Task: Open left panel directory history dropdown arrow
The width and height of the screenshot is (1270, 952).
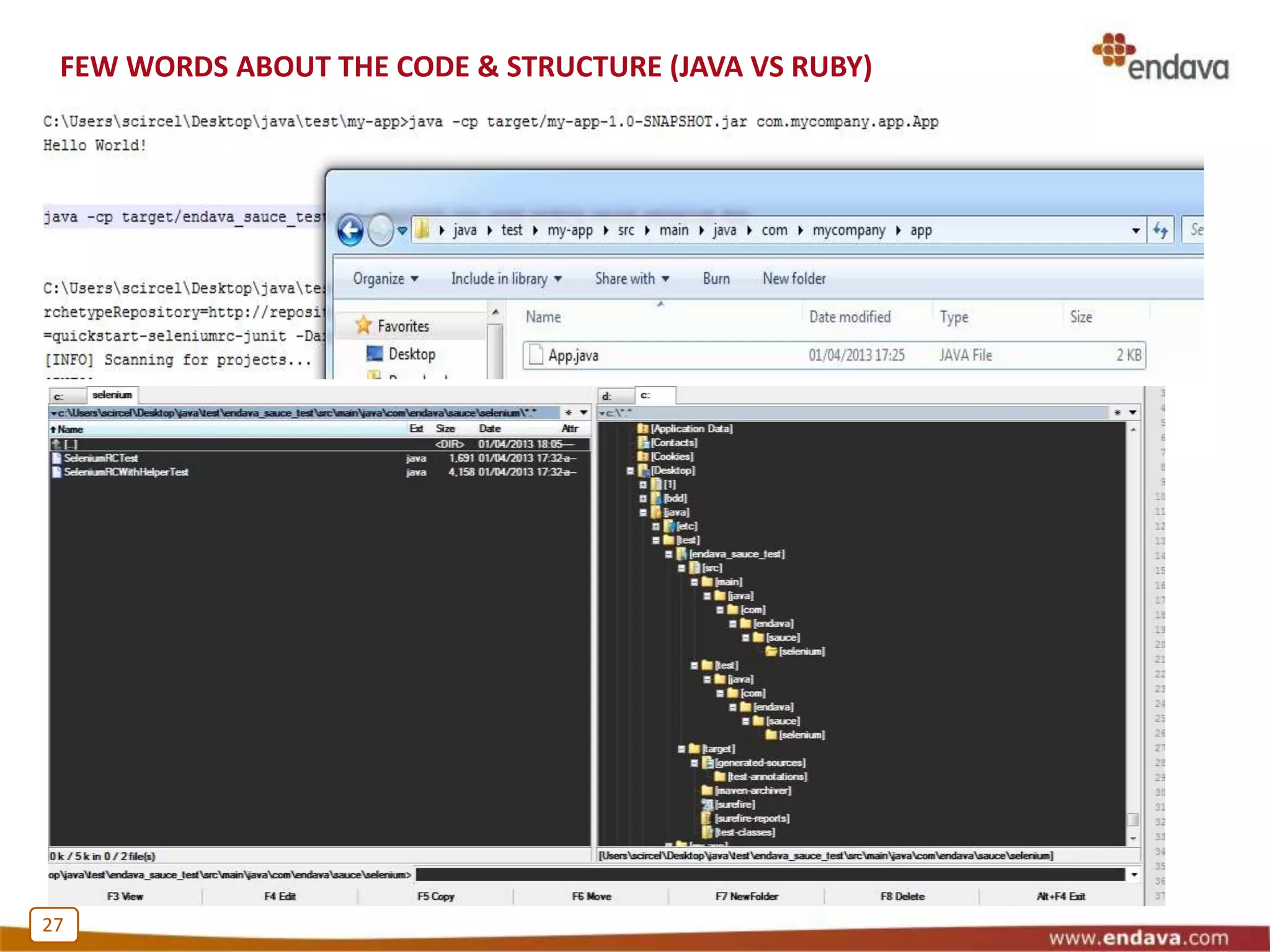Action: point(584,413)
